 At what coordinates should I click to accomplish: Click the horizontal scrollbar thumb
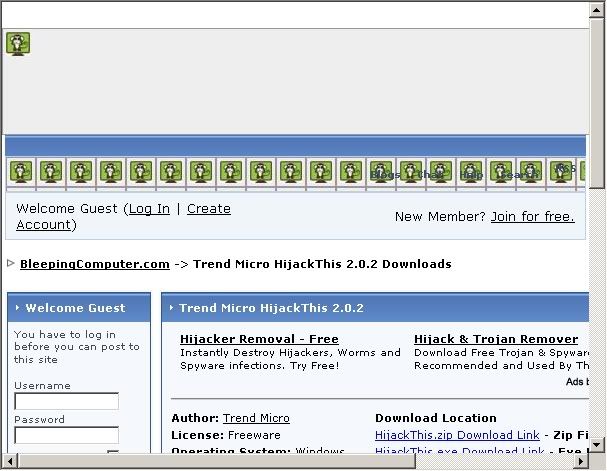pyautogui.click(x=216, y=461)
